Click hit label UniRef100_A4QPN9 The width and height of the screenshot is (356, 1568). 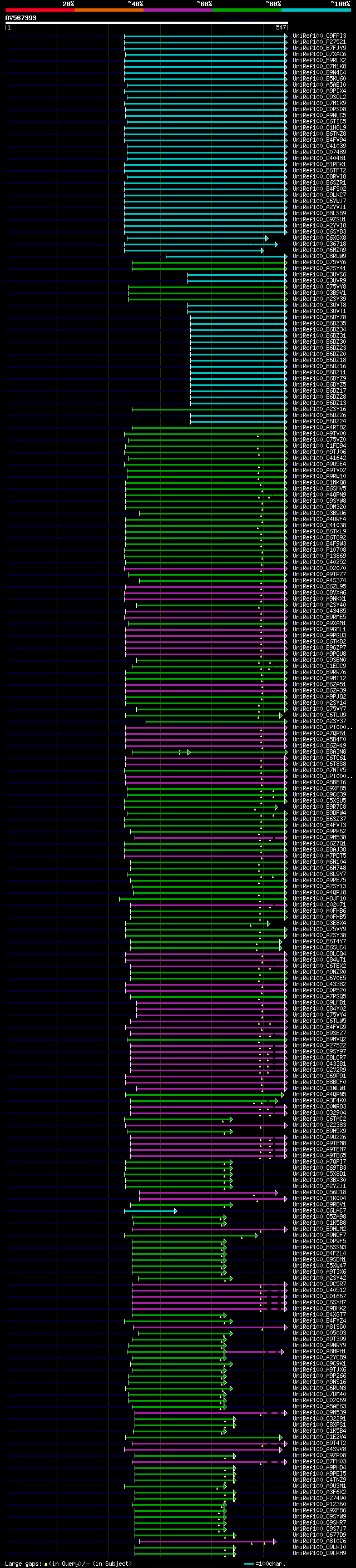pos(319,495)
